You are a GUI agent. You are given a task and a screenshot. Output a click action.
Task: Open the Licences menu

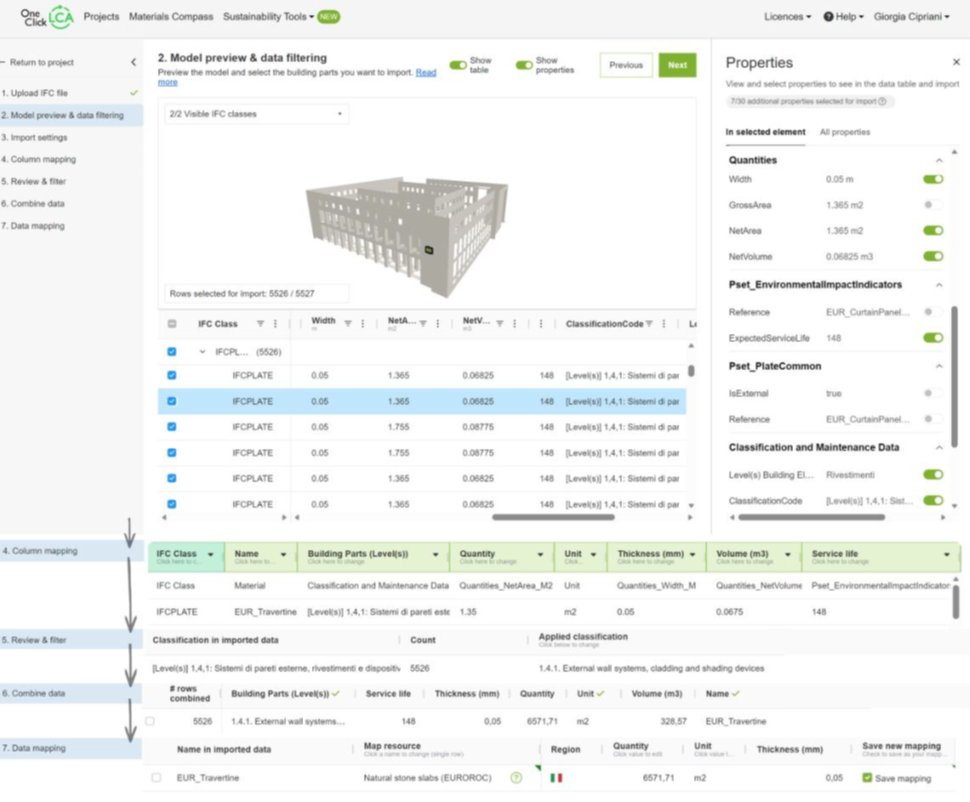click(x=787, y=17)
